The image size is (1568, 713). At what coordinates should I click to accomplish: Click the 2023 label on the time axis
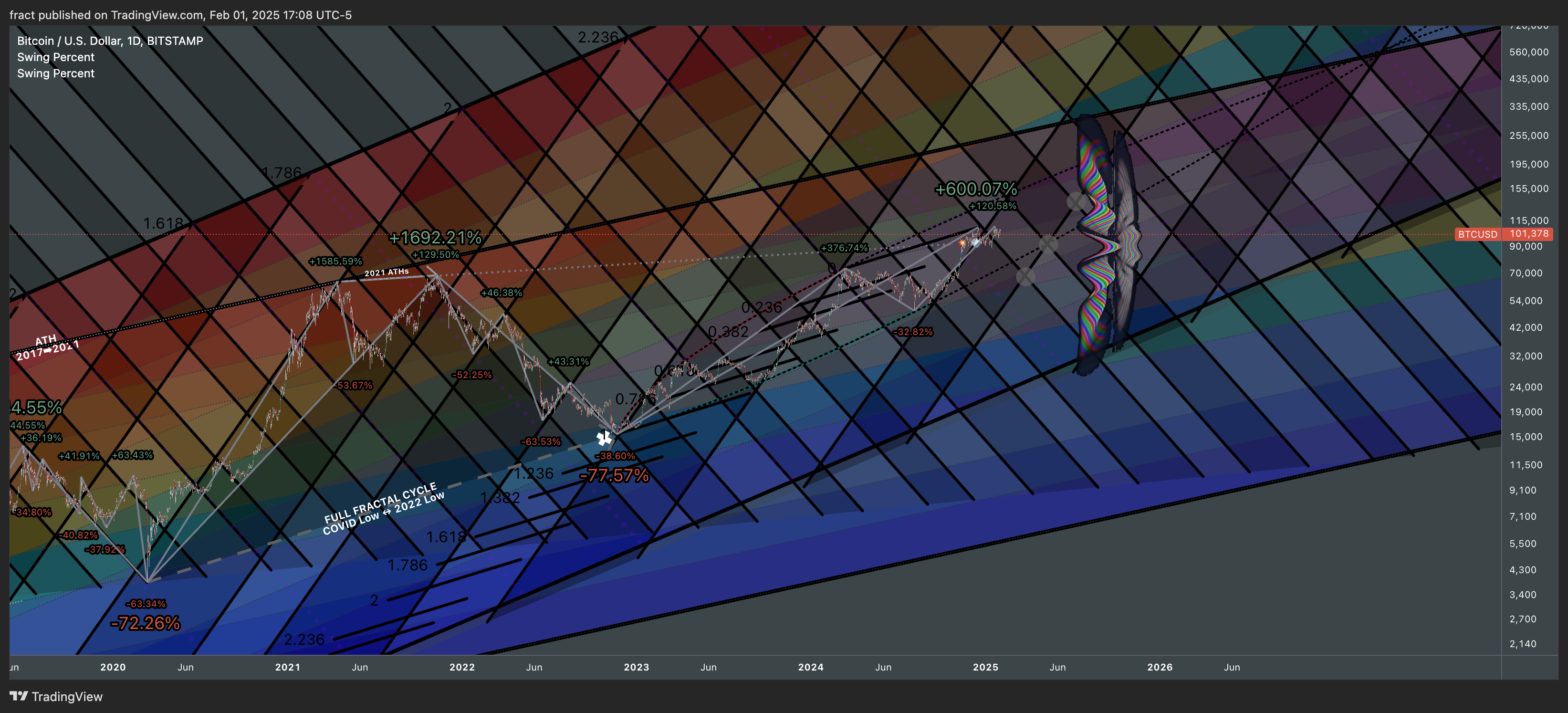(x=636, y=667)
